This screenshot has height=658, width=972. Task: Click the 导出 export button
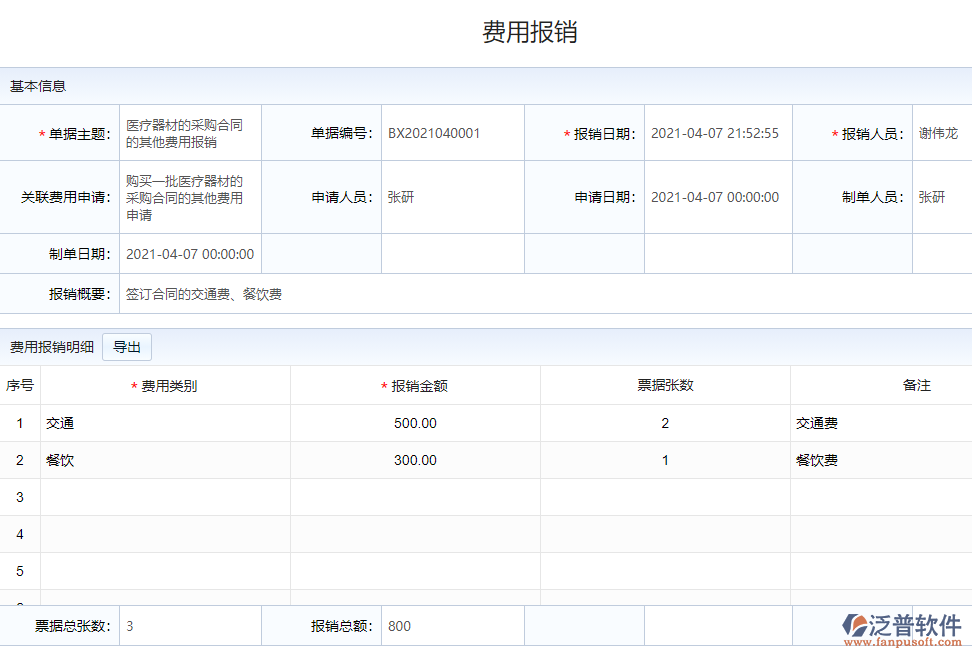coord(127,347)
